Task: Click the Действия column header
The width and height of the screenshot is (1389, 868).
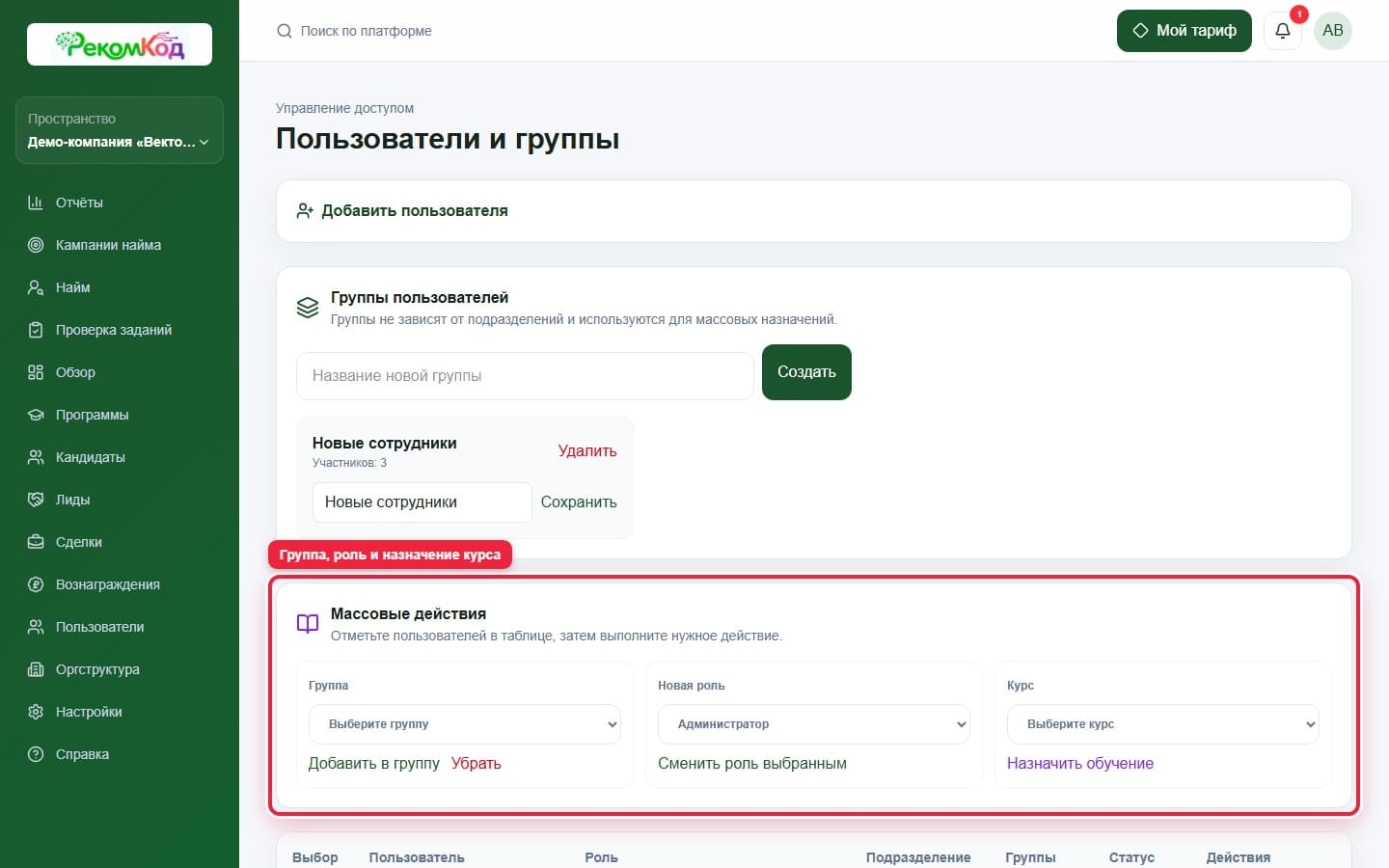Action: [x=1239, y=857]
